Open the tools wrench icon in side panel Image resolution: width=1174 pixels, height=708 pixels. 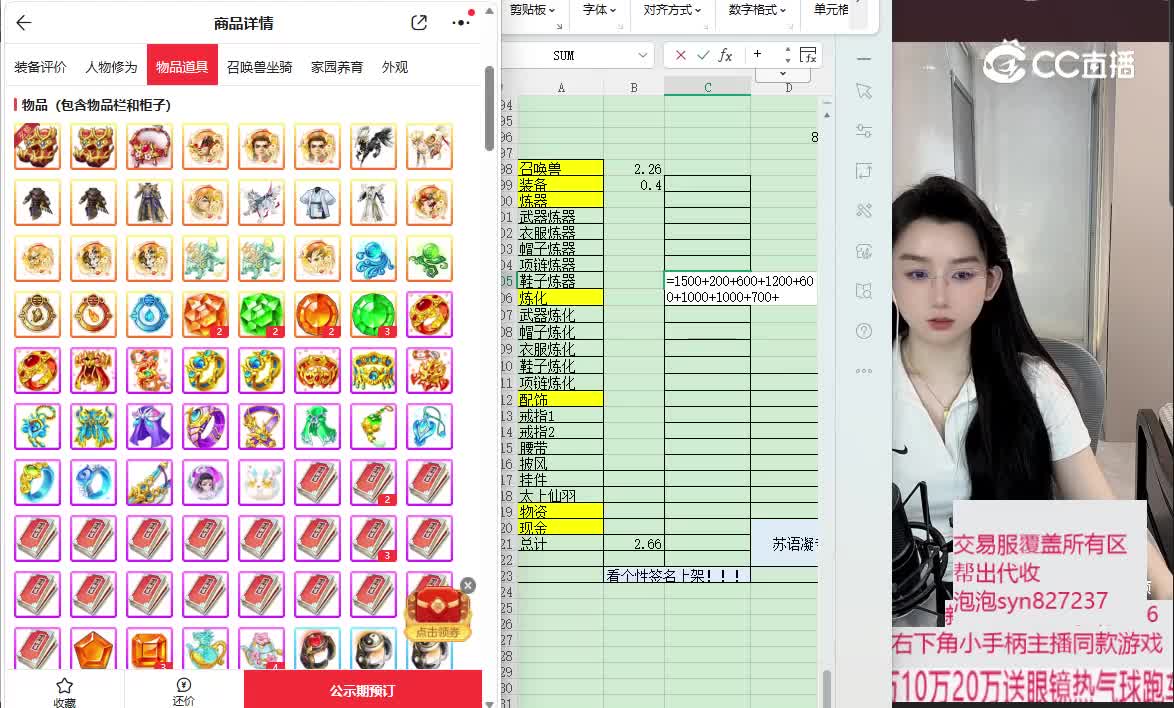click(x=864, y=210)
